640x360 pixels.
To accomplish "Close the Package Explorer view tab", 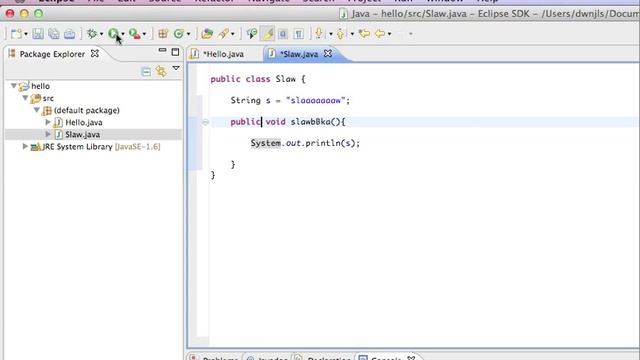I will 95,53.
